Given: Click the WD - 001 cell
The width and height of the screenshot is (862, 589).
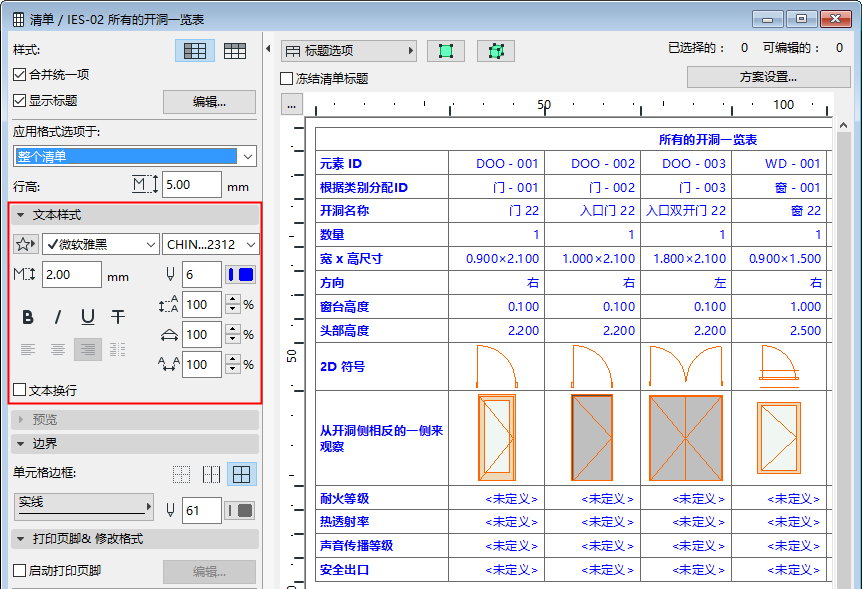Looking at the screenshot, I should [x=779, y=163].
